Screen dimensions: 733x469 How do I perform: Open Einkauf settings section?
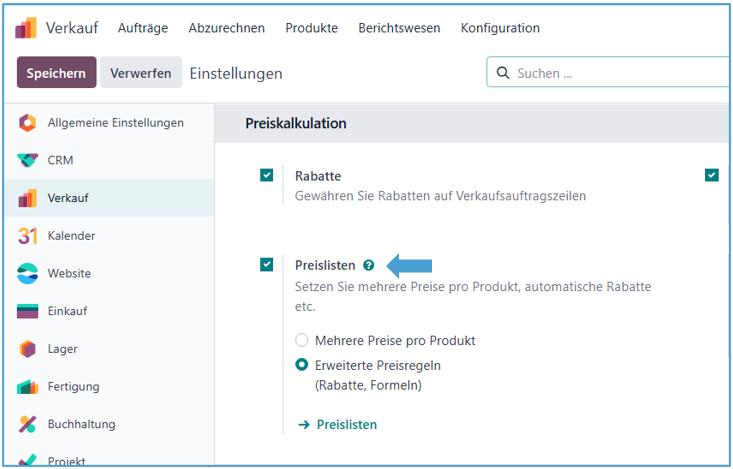click(67, 311)
